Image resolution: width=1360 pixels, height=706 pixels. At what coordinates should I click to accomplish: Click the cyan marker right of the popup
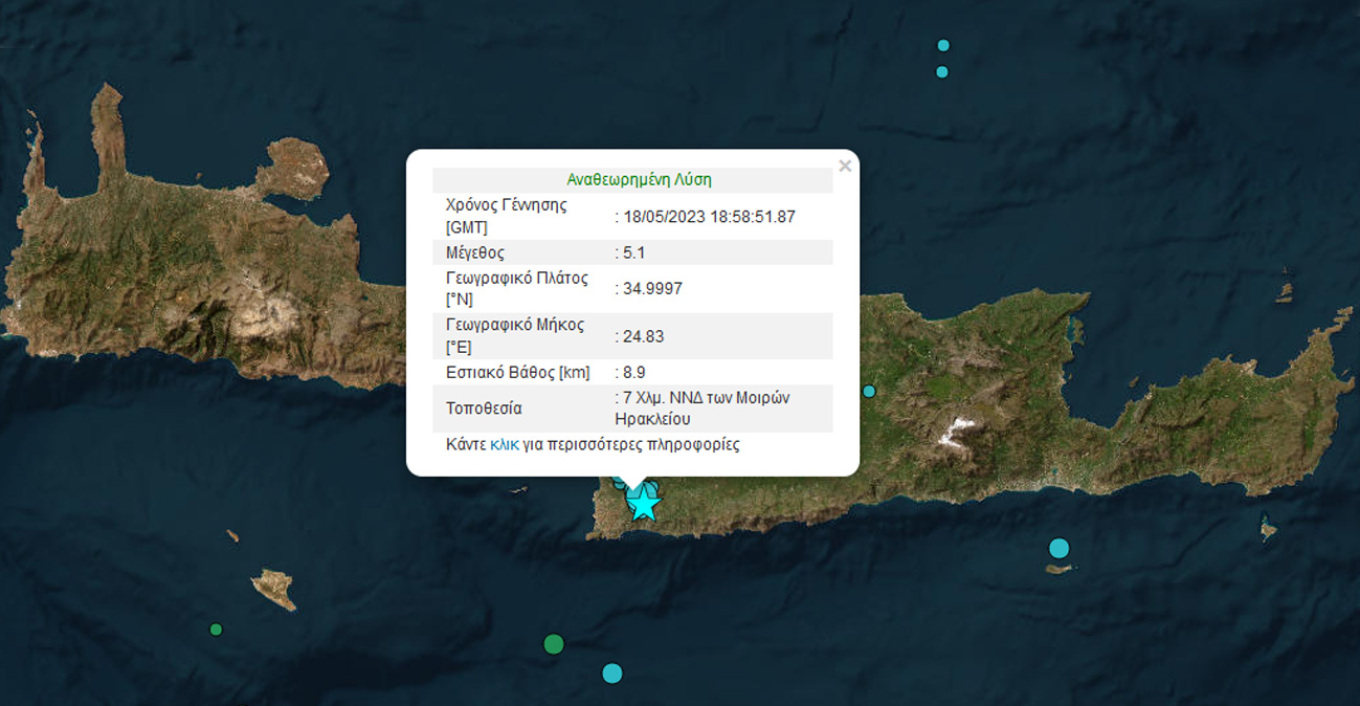(869, 391)
